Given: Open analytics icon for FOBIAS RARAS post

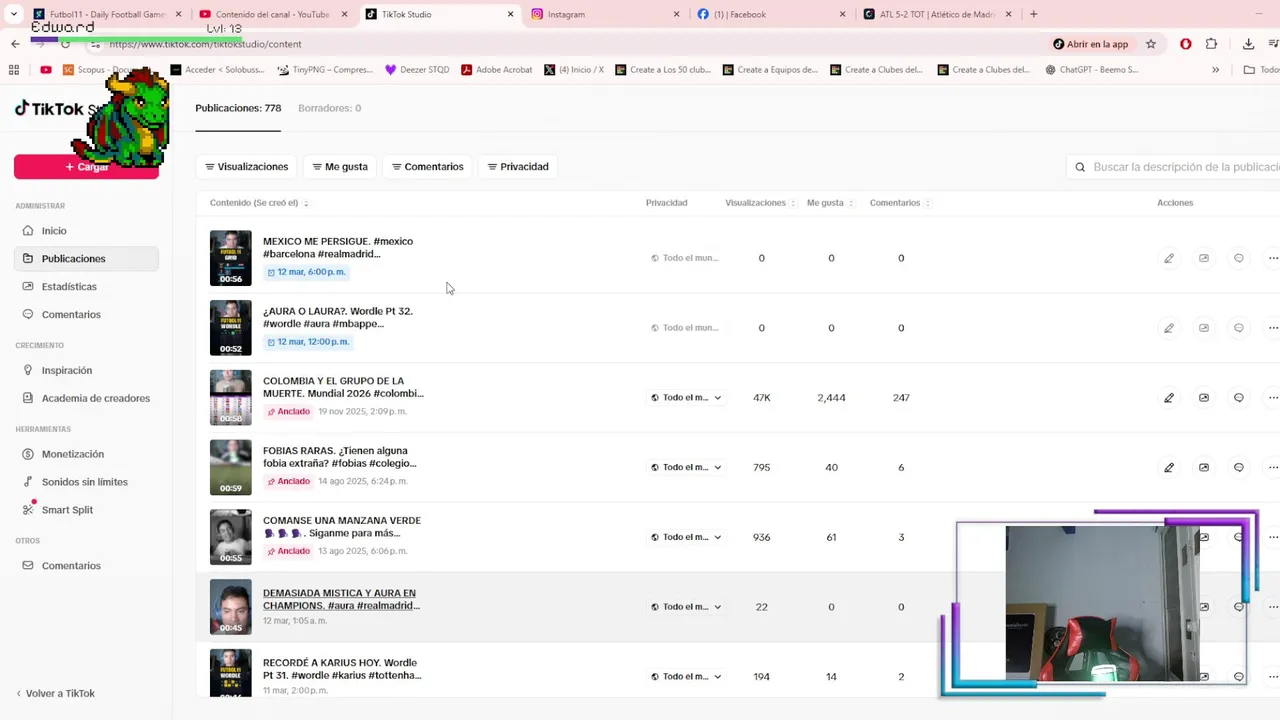Looking at the screenshot, I should 1203,468.
